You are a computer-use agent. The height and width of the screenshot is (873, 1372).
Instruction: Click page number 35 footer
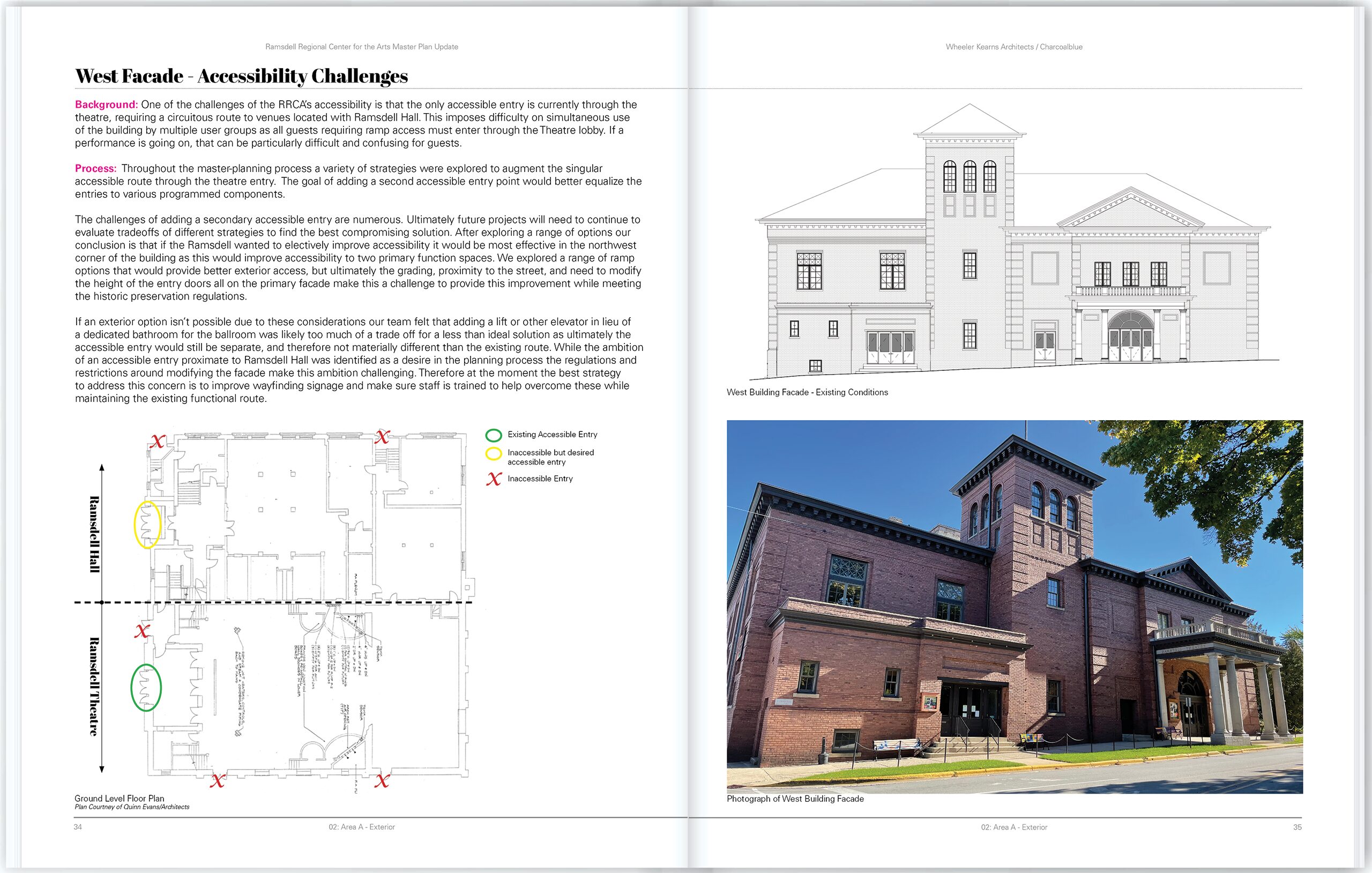(1298, 827)
